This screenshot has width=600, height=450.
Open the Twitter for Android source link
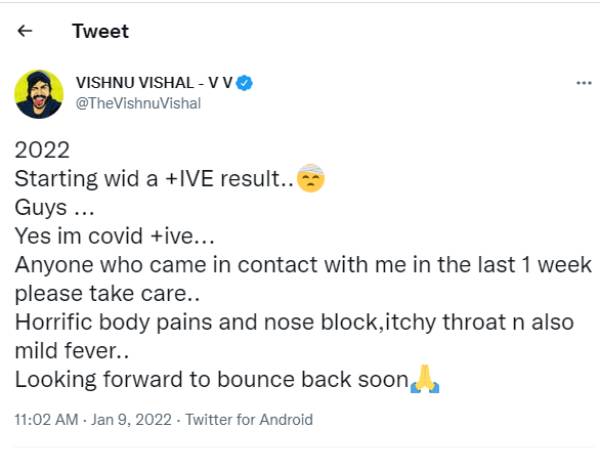[249, 419]
